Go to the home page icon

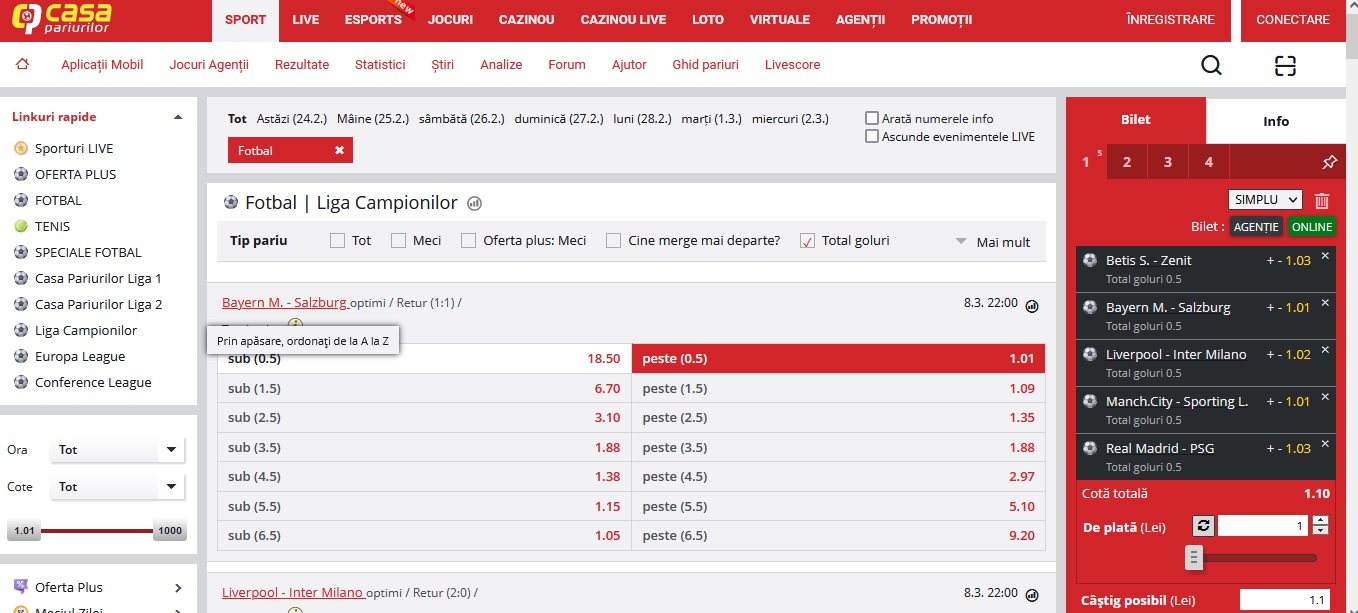pyautogui.click(x=22, y=64)
